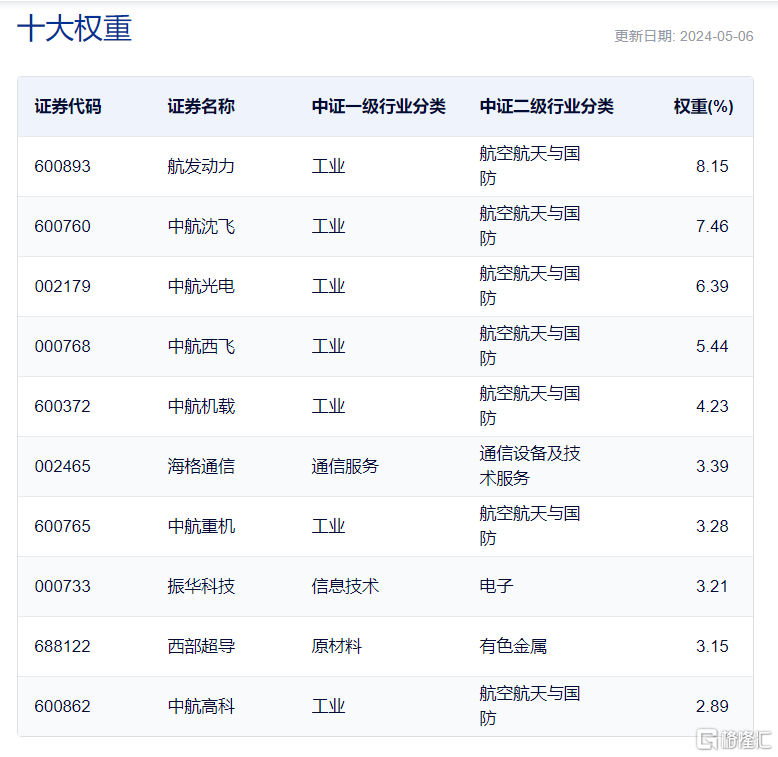This screenshot has height=757, width=778.
Task: Click the 中证二级行业分类 column header
Action: pyautogui.click(x=547, y=107)
